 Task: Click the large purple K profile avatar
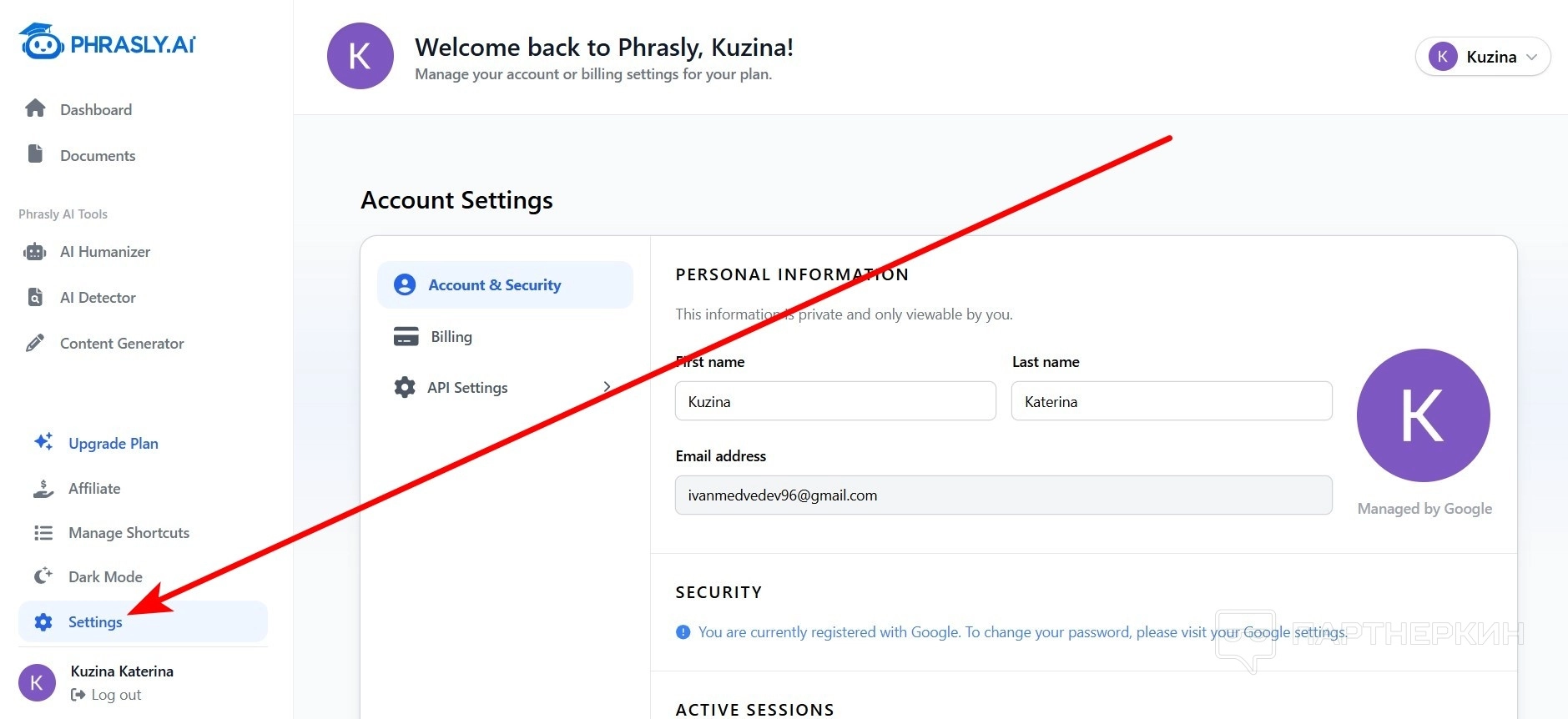(1423, 415)
